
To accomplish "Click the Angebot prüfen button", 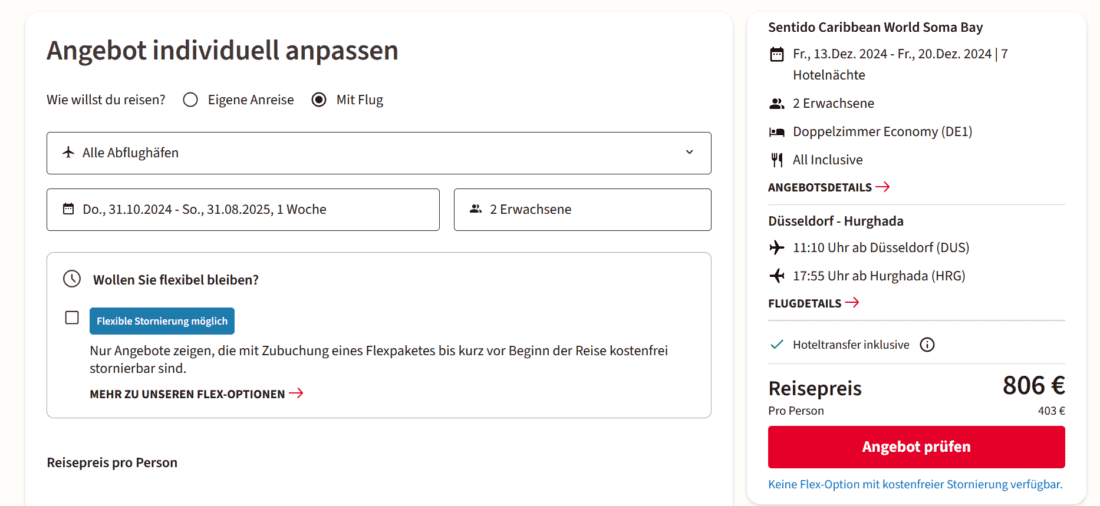I will (916, 447).
